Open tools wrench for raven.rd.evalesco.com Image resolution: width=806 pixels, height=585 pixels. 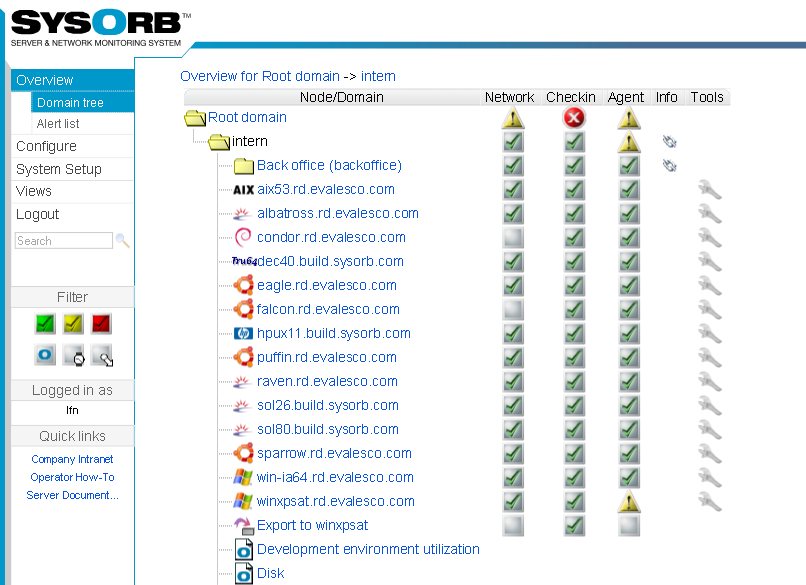710,382
